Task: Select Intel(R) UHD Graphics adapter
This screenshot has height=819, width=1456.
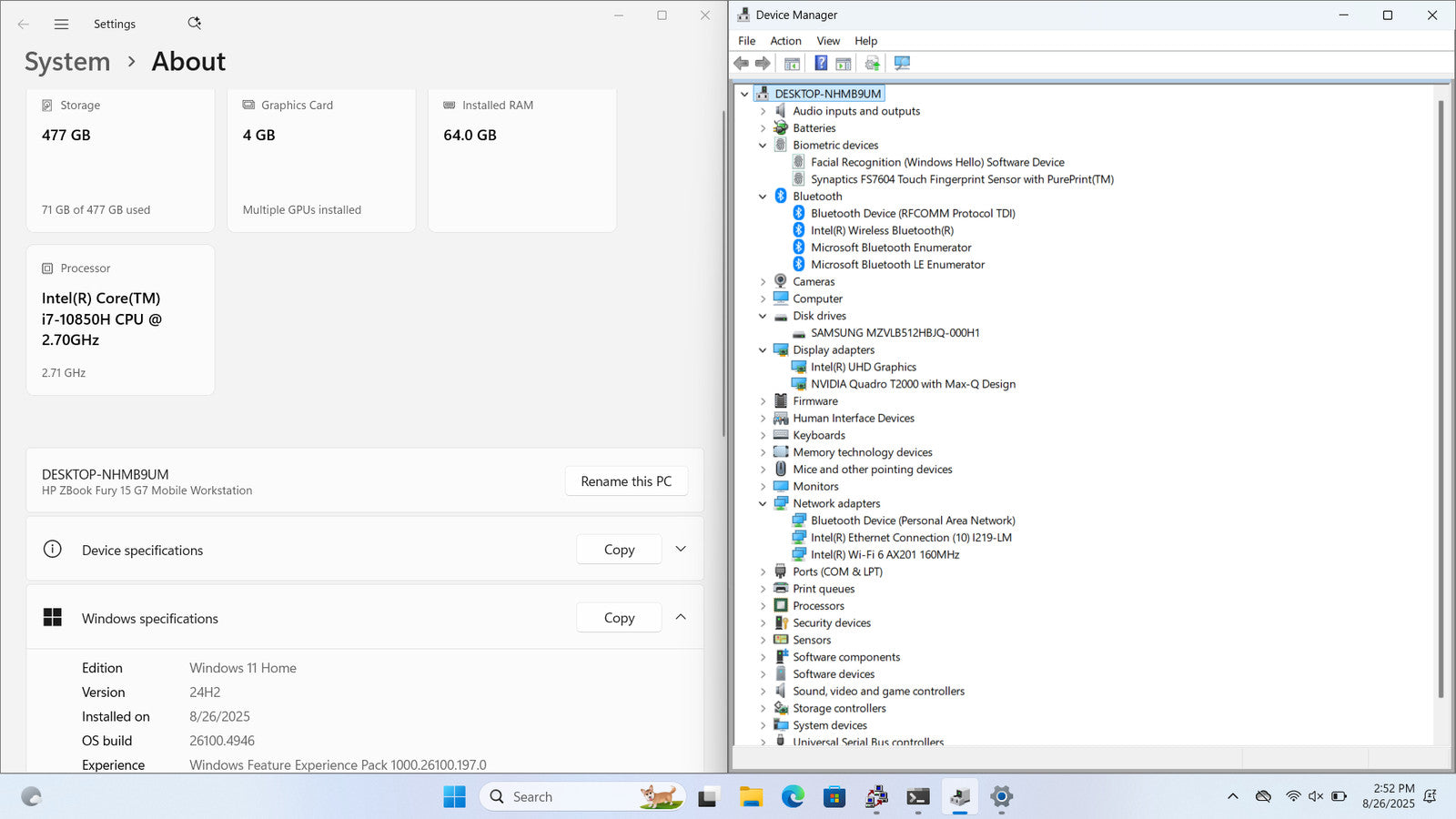Action: click(864, 367)
